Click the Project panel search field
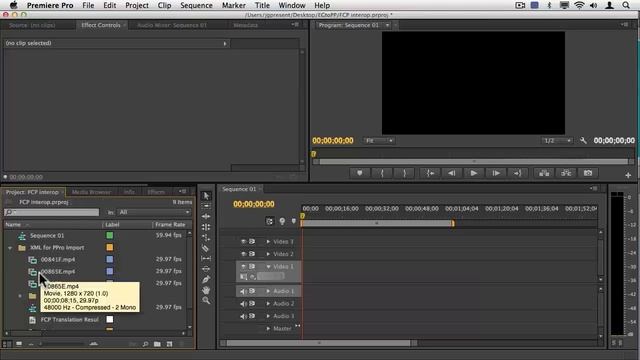 coord(52,212)
